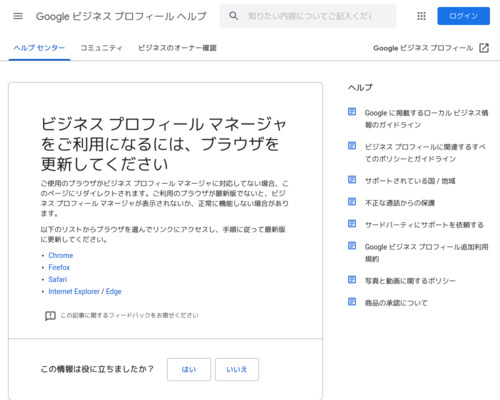The height and width of the screenshot is (400, 500).
Task: Click article icon beside ローカル ビジネス情報のガイドライン
Action: [x=352, y=112]
